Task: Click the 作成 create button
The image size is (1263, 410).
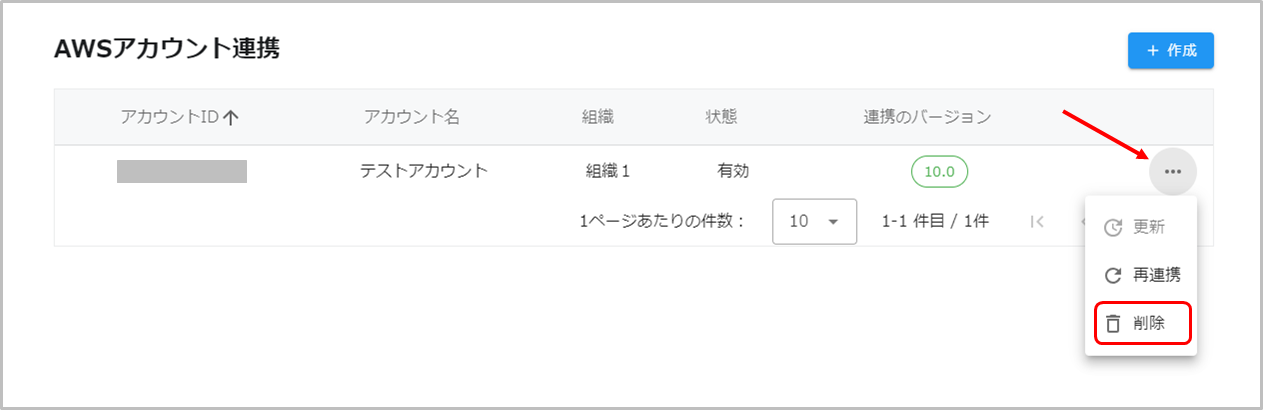Action: pos(1170,51)
